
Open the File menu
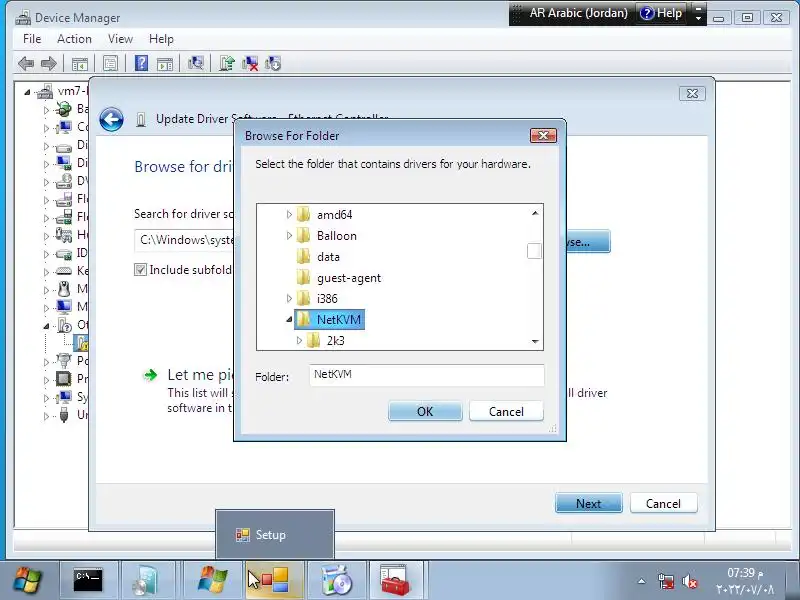pyautogui.click(x=32, y=39)
